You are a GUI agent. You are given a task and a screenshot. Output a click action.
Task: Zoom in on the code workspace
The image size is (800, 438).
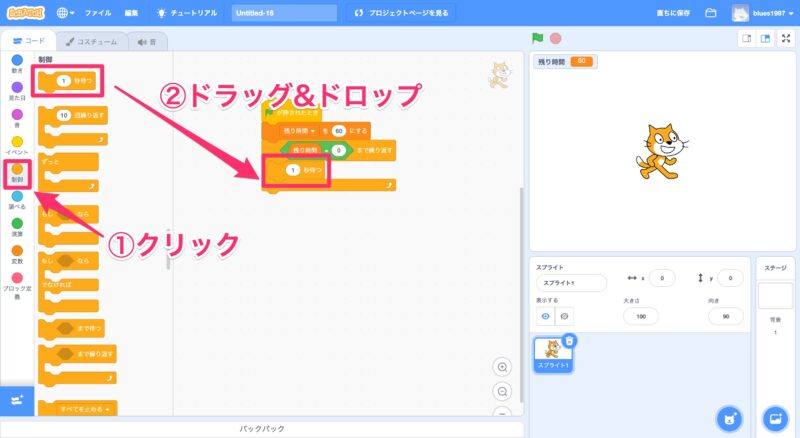tap(502, 367)
